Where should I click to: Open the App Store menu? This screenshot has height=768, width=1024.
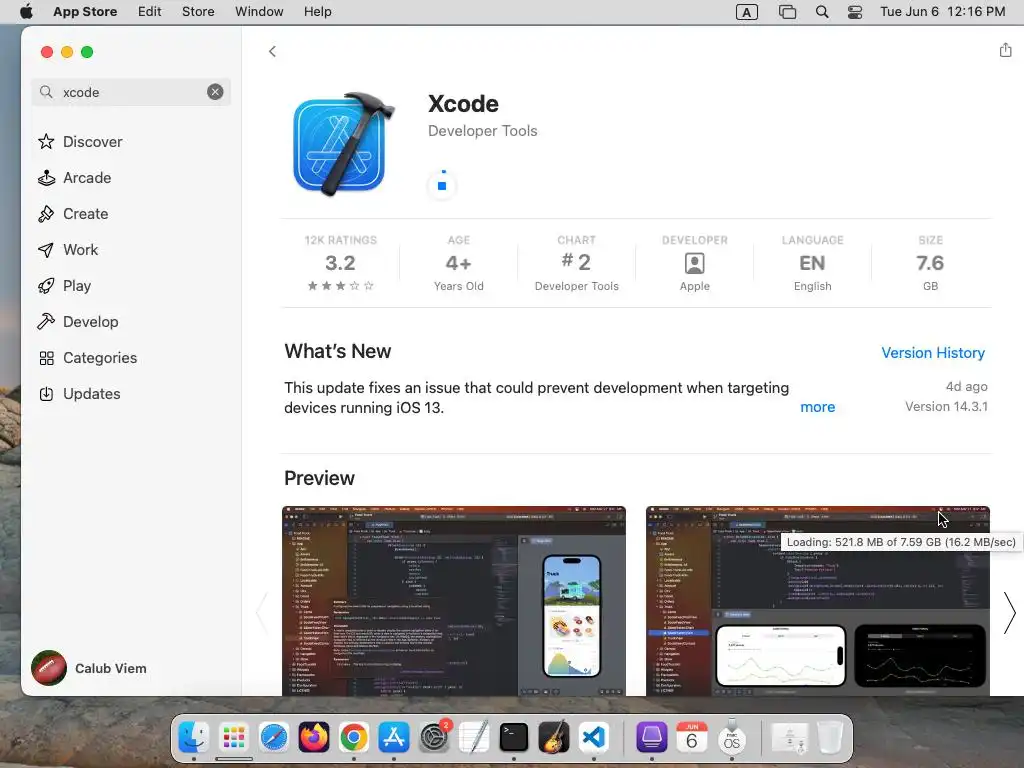[85, 11]
